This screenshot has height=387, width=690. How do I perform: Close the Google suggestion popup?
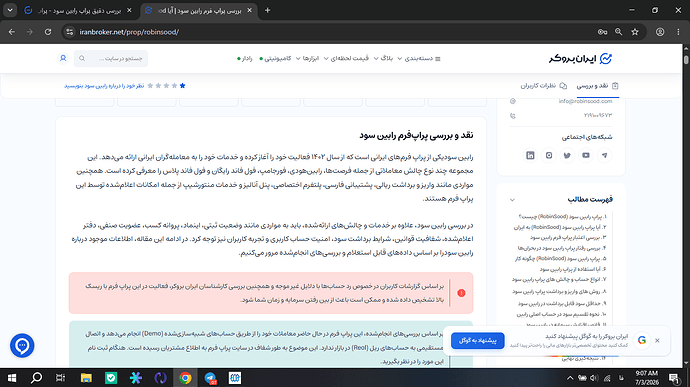coord(657,340)
